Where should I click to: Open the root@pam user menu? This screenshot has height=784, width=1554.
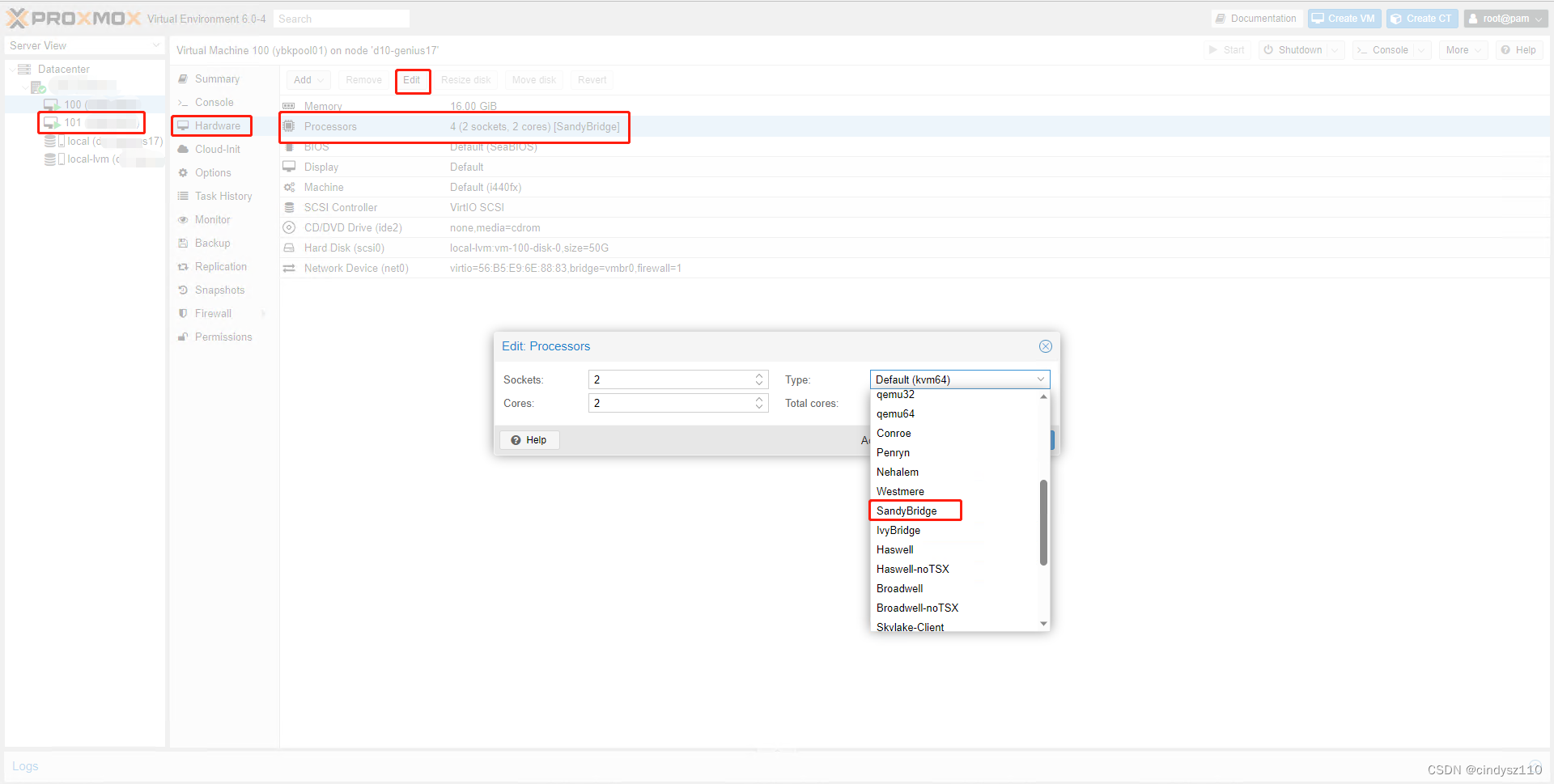click(x=1505, y=19)
